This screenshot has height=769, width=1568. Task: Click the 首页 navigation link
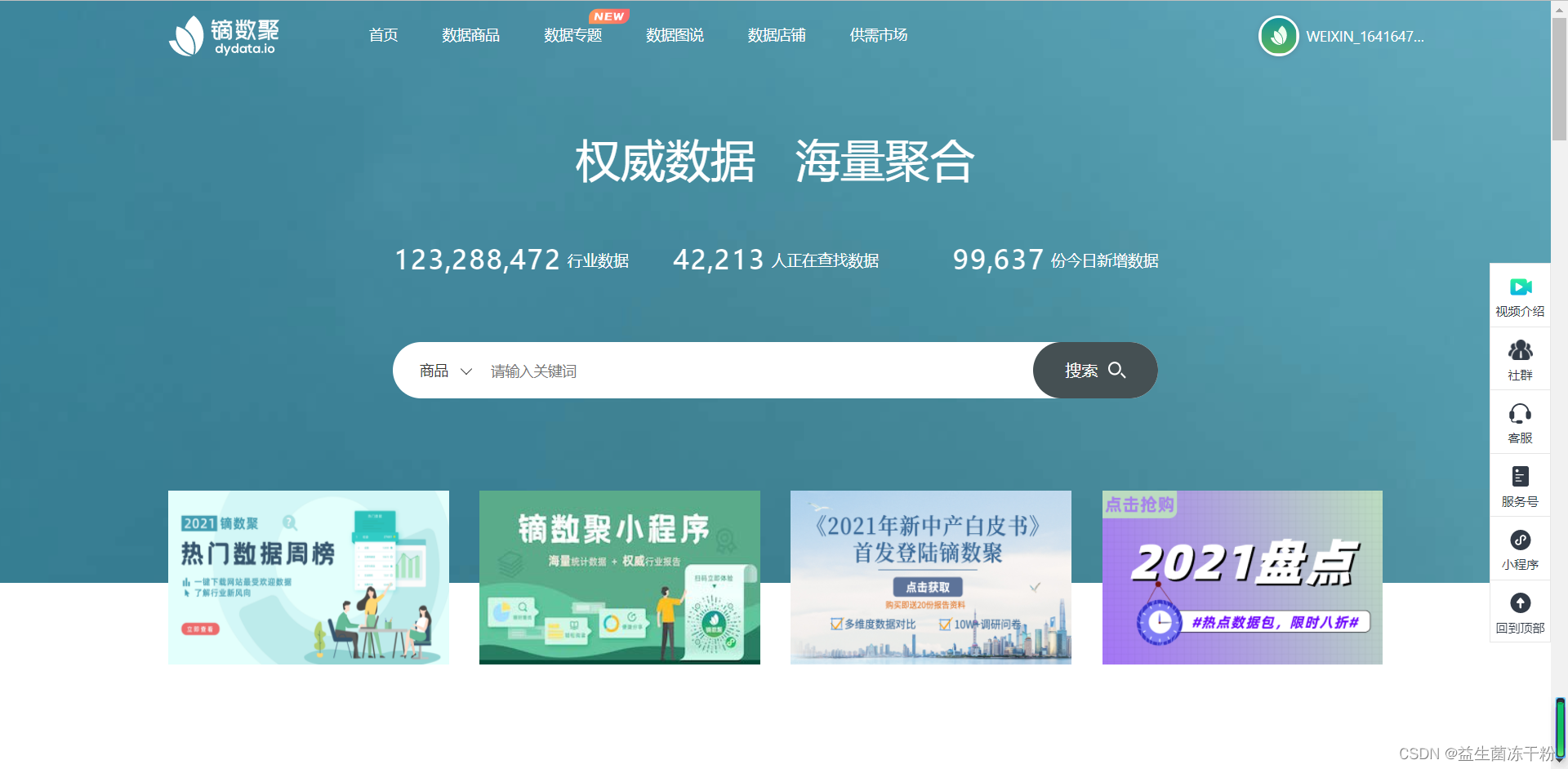[382, 35]
